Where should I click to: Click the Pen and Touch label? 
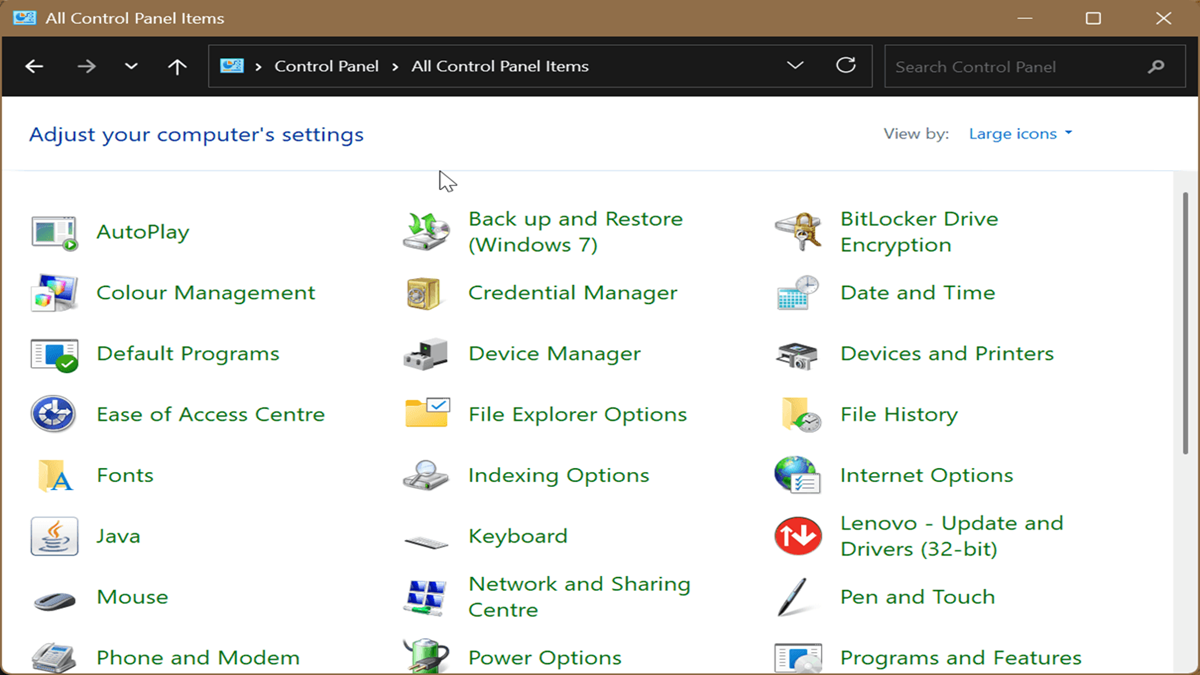(x=917, y=597)
